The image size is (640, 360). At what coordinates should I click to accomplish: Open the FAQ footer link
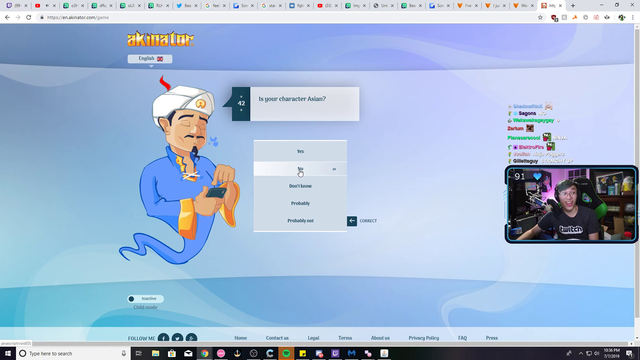(x=462, y=338)
